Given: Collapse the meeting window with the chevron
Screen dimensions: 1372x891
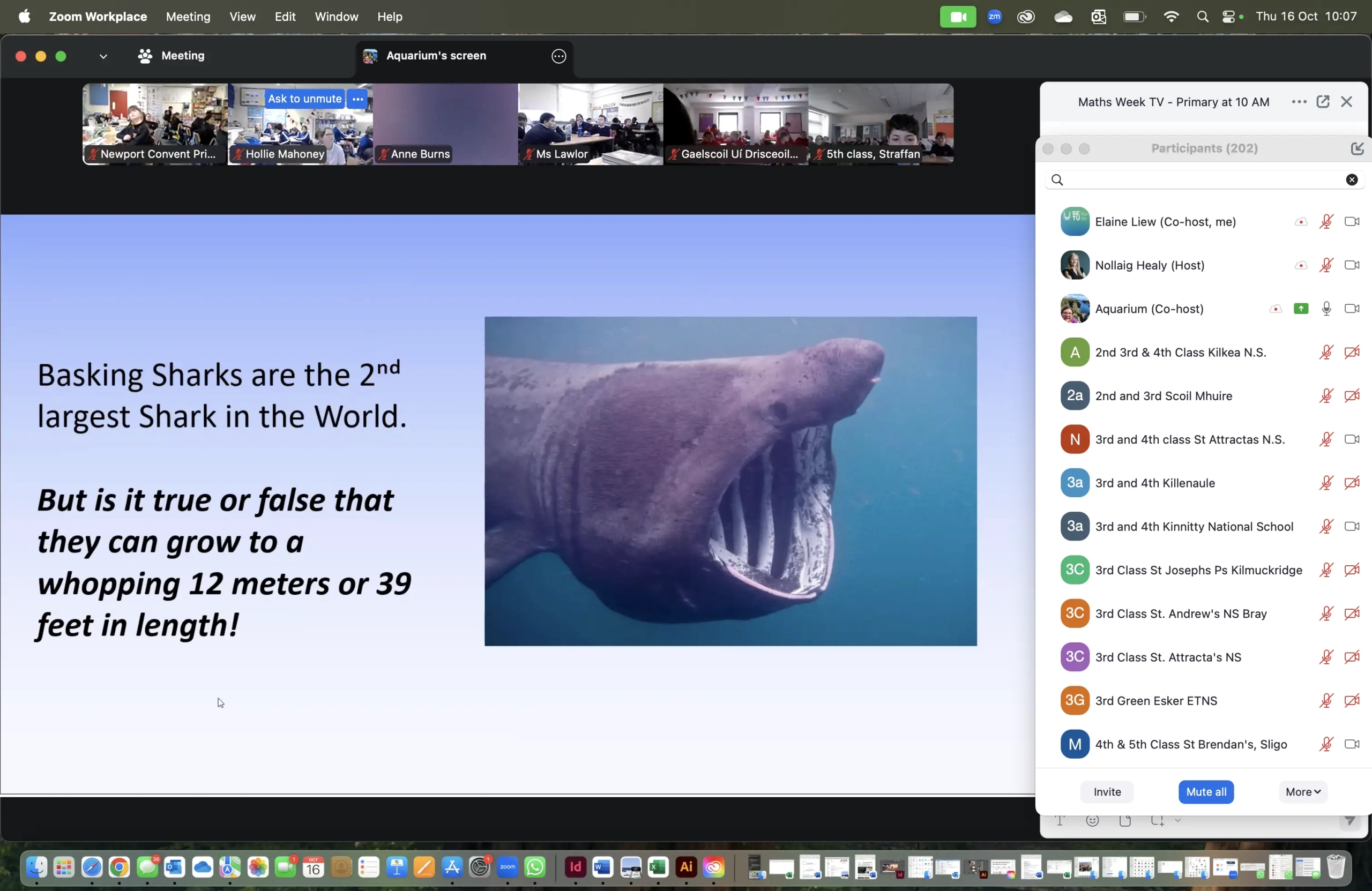Looking at the screenshot, I should click(x=103, y=56).
